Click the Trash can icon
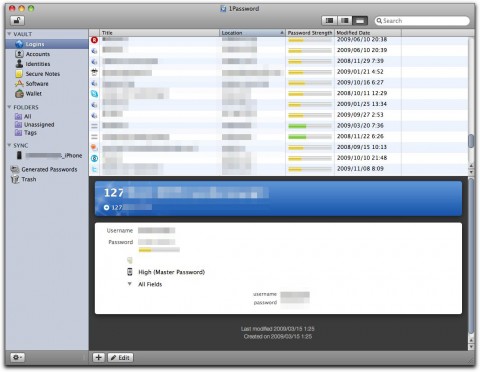This screenshot has height=372, width=480. click(15, 179)
